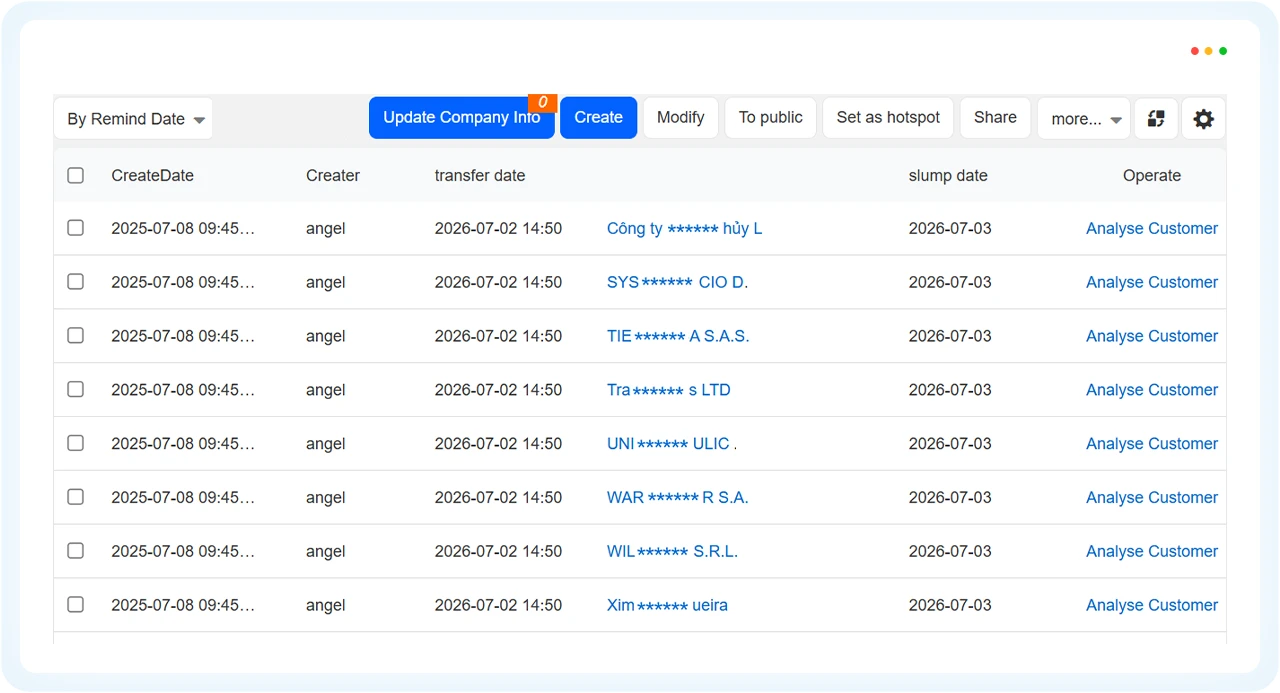Open company UNI ****** ULIC
1280x693 pixels.
pyautogui.click(x=672, y=444)
